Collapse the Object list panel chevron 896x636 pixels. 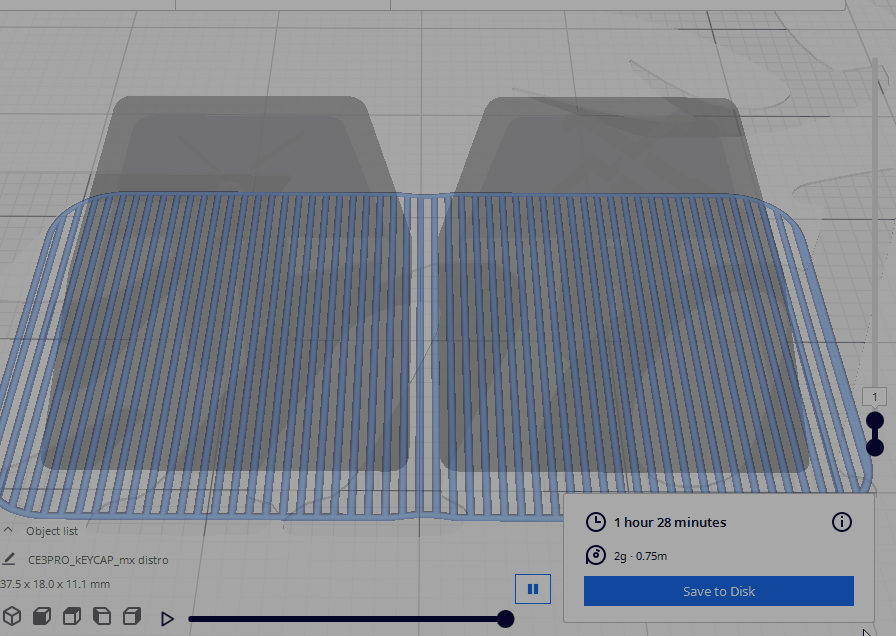point(8,530)
